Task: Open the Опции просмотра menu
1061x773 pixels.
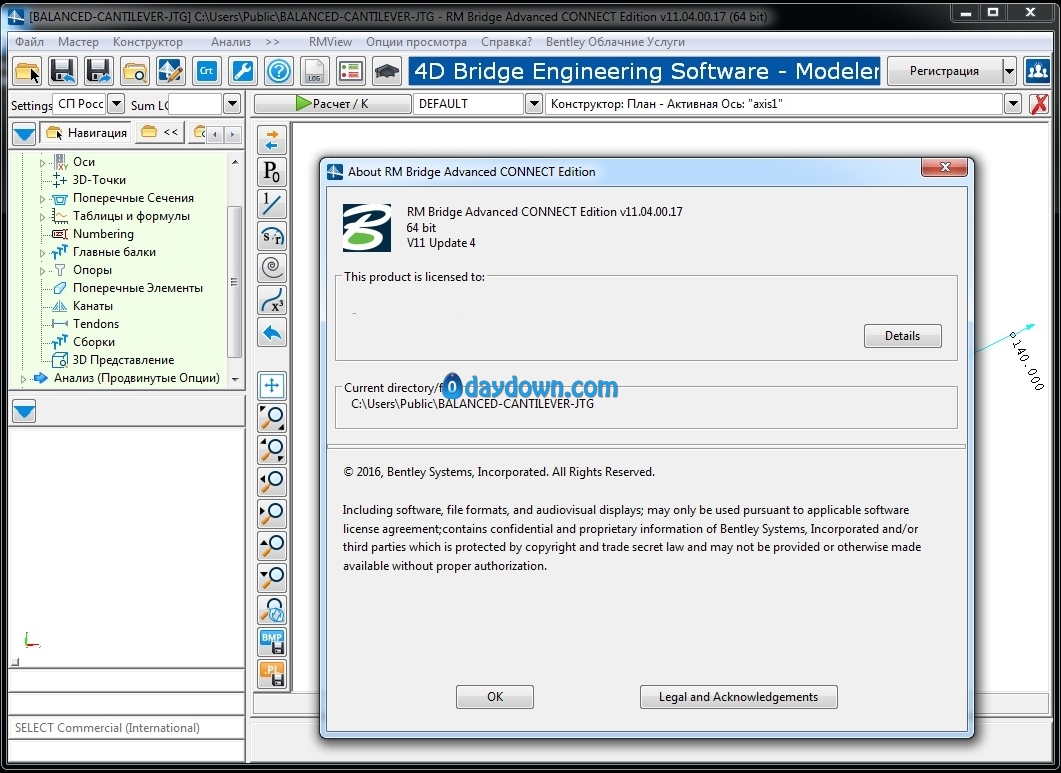Action: [416, 41]
